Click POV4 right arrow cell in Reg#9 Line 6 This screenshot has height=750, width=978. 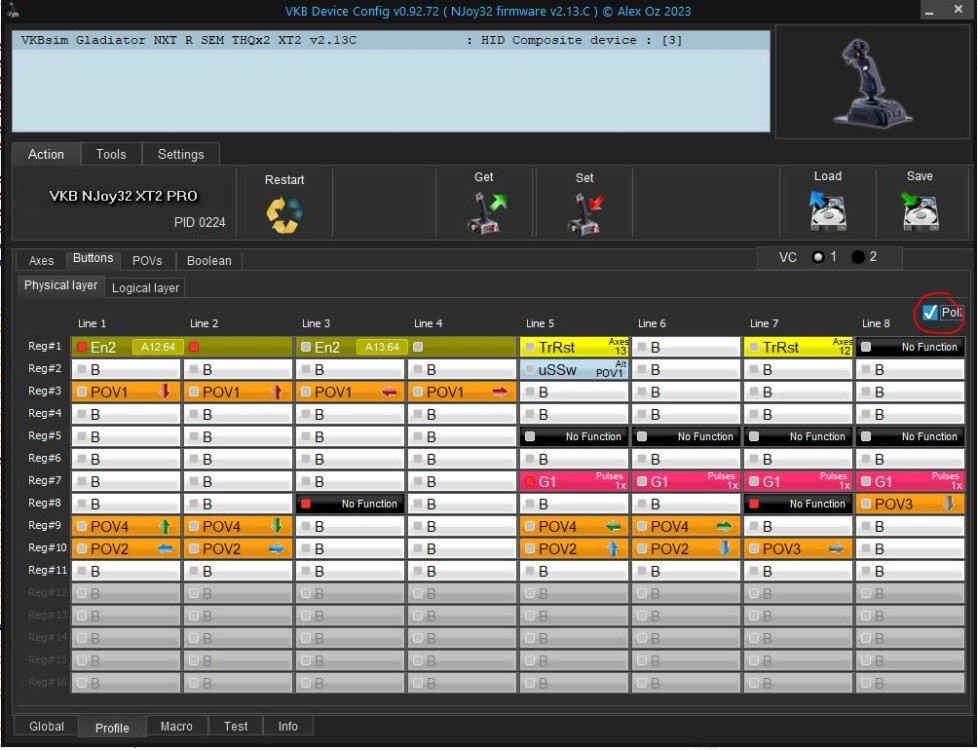(686, 526)
